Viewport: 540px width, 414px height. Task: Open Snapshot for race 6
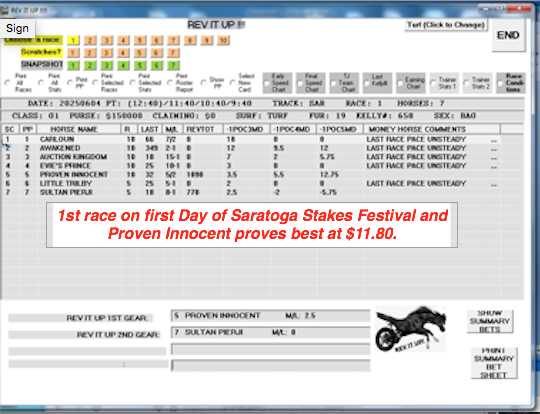click(156, 65)
